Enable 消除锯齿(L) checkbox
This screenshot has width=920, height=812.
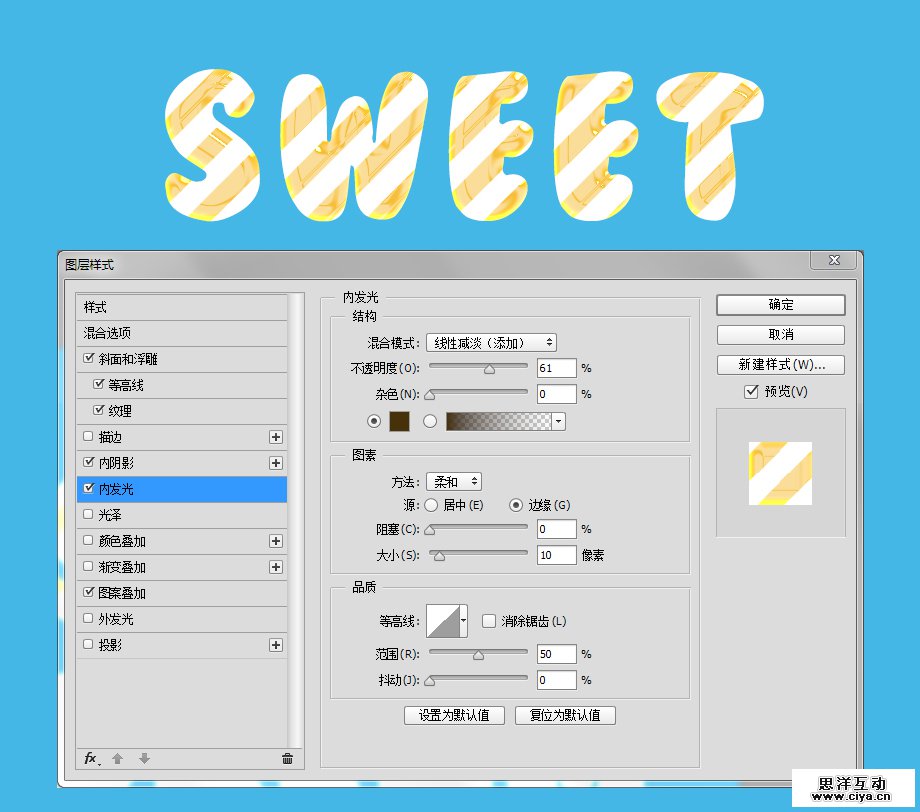coord(489,621)
